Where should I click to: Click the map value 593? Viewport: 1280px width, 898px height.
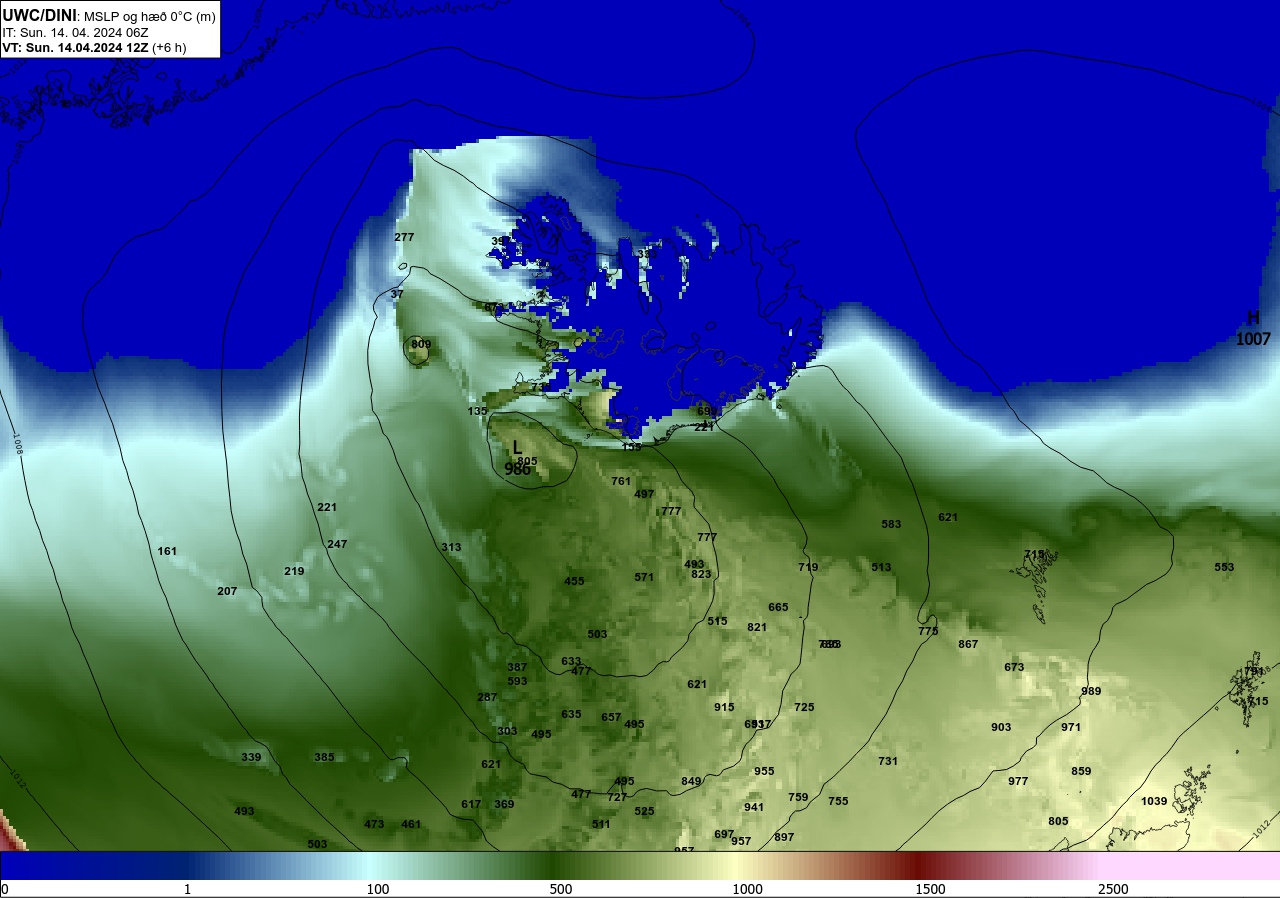(517, 681)
